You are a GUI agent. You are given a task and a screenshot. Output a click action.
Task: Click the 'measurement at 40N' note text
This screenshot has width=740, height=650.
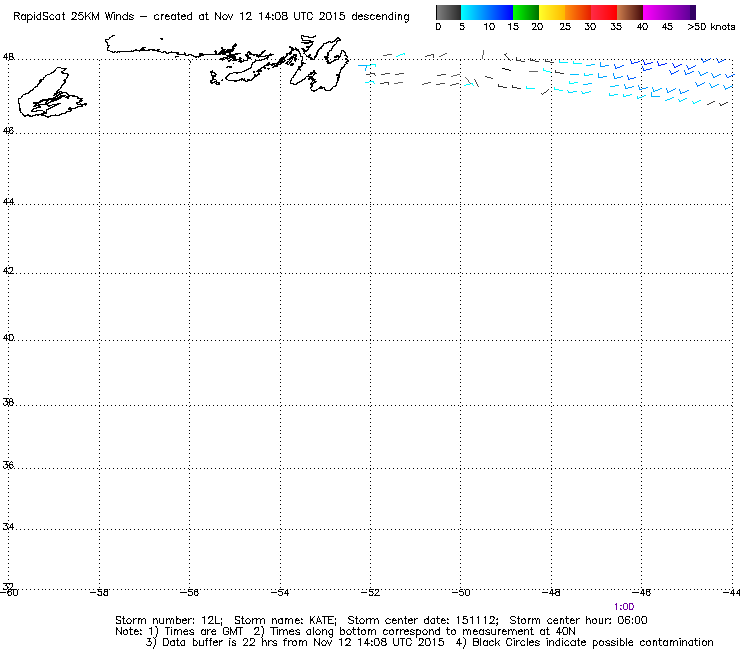click(518, 632)
